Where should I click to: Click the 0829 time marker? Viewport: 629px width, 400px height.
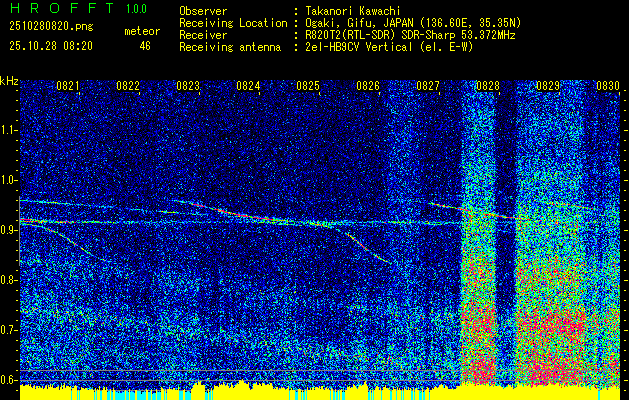[x=548, y=85]
